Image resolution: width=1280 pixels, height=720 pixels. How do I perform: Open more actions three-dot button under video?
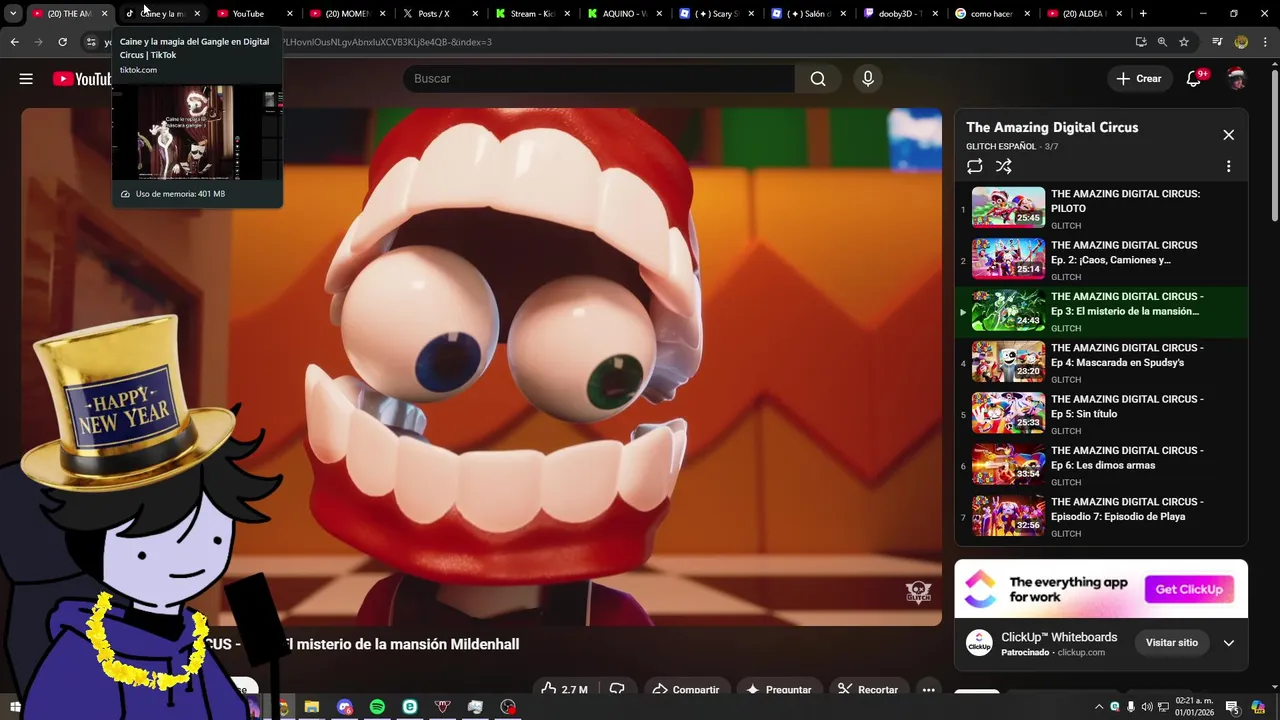pos(928,689)
